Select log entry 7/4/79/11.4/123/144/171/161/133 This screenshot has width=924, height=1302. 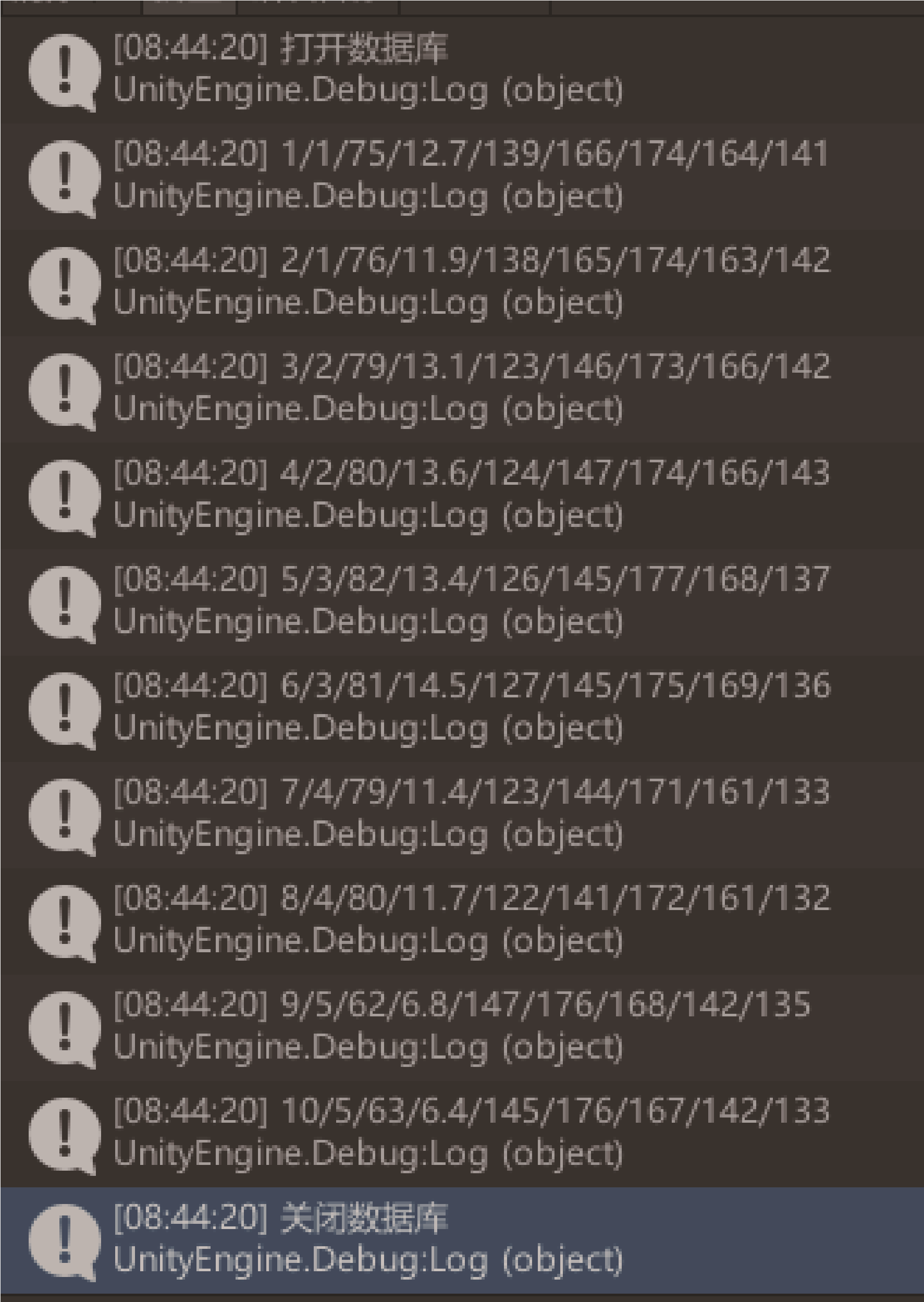[x=462, y=815]
